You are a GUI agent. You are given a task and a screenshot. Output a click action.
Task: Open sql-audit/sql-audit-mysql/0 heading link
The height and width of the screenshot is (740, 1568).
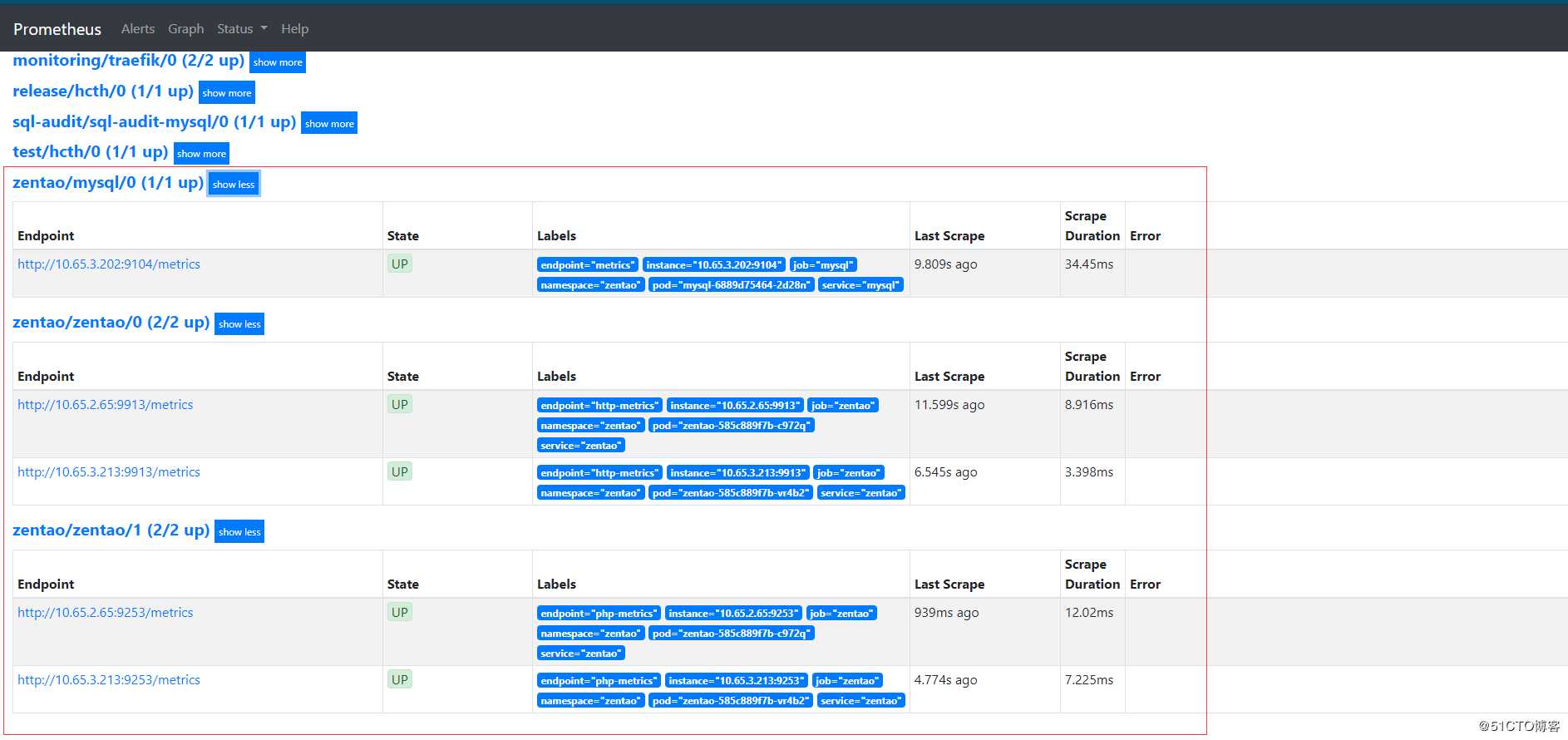click(x=154, y=122)
